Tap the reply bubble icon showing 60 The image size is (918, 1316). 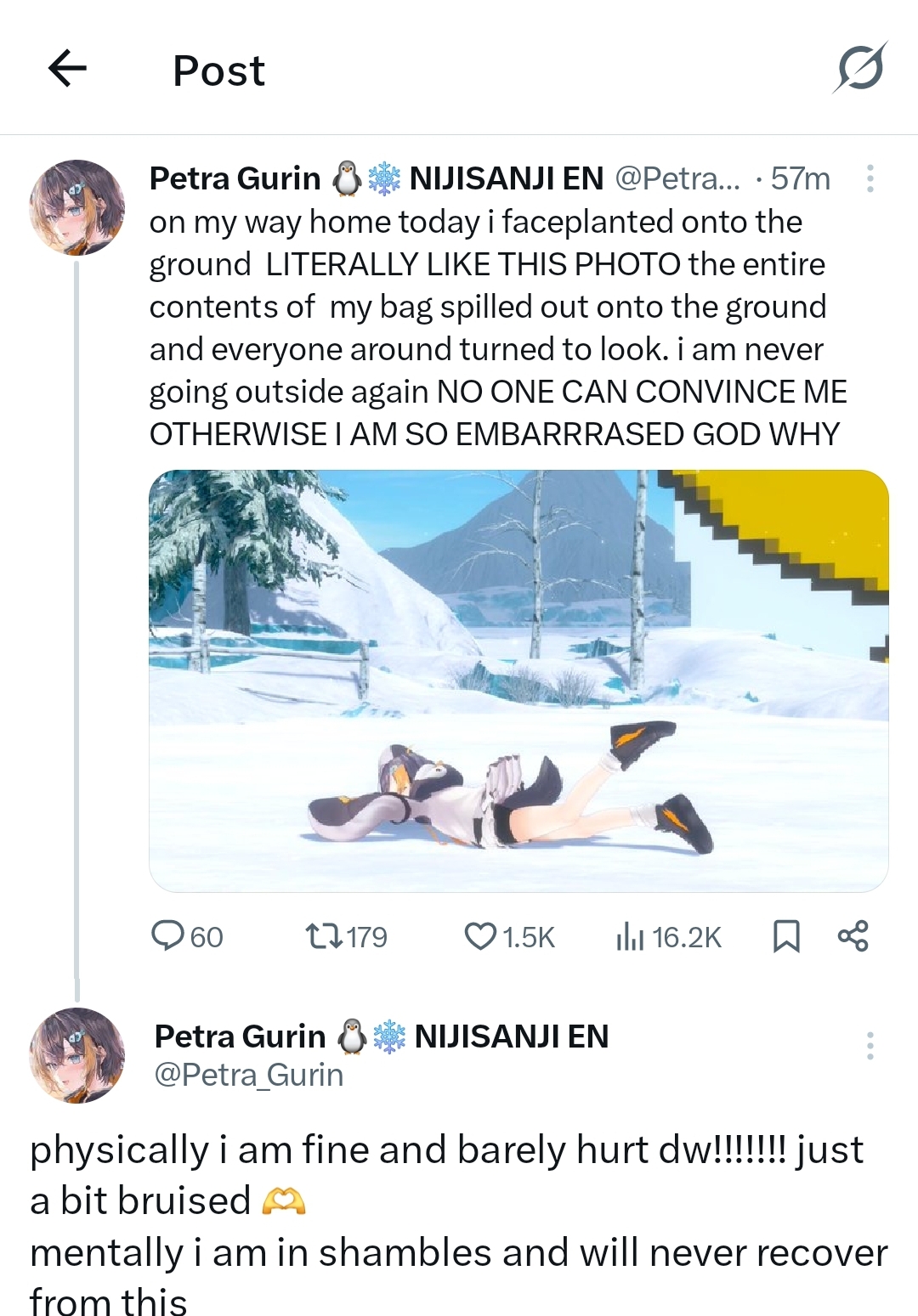tap(167, 936)
